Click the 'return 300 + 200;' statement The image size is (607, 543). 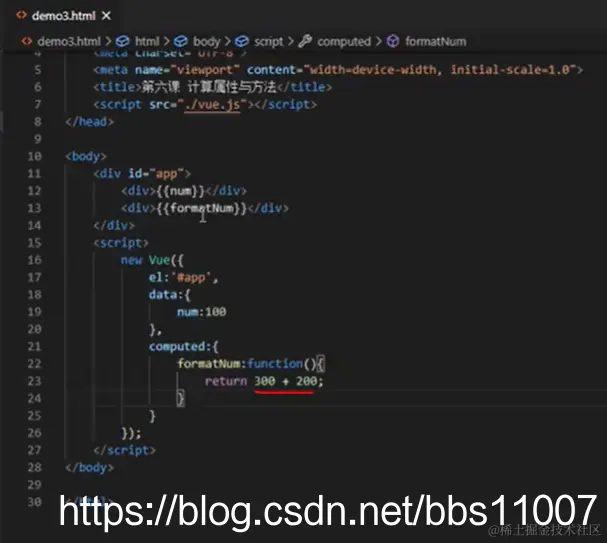coord(264,381)
